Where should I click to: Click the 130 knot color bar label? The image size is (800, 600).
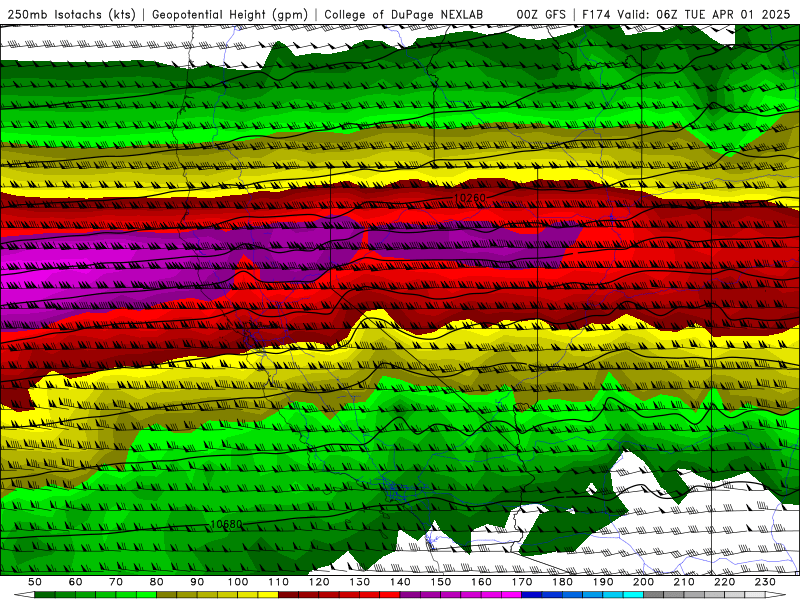[360, 582]
